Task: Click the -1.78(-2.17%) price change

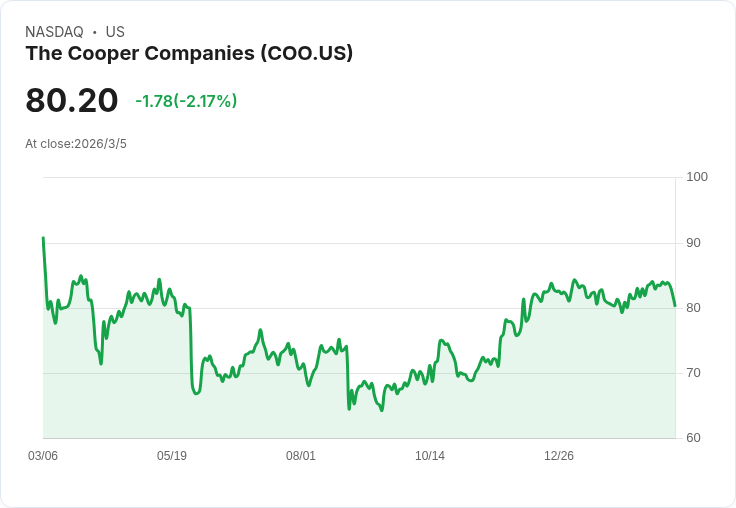Action: (186, 101)
